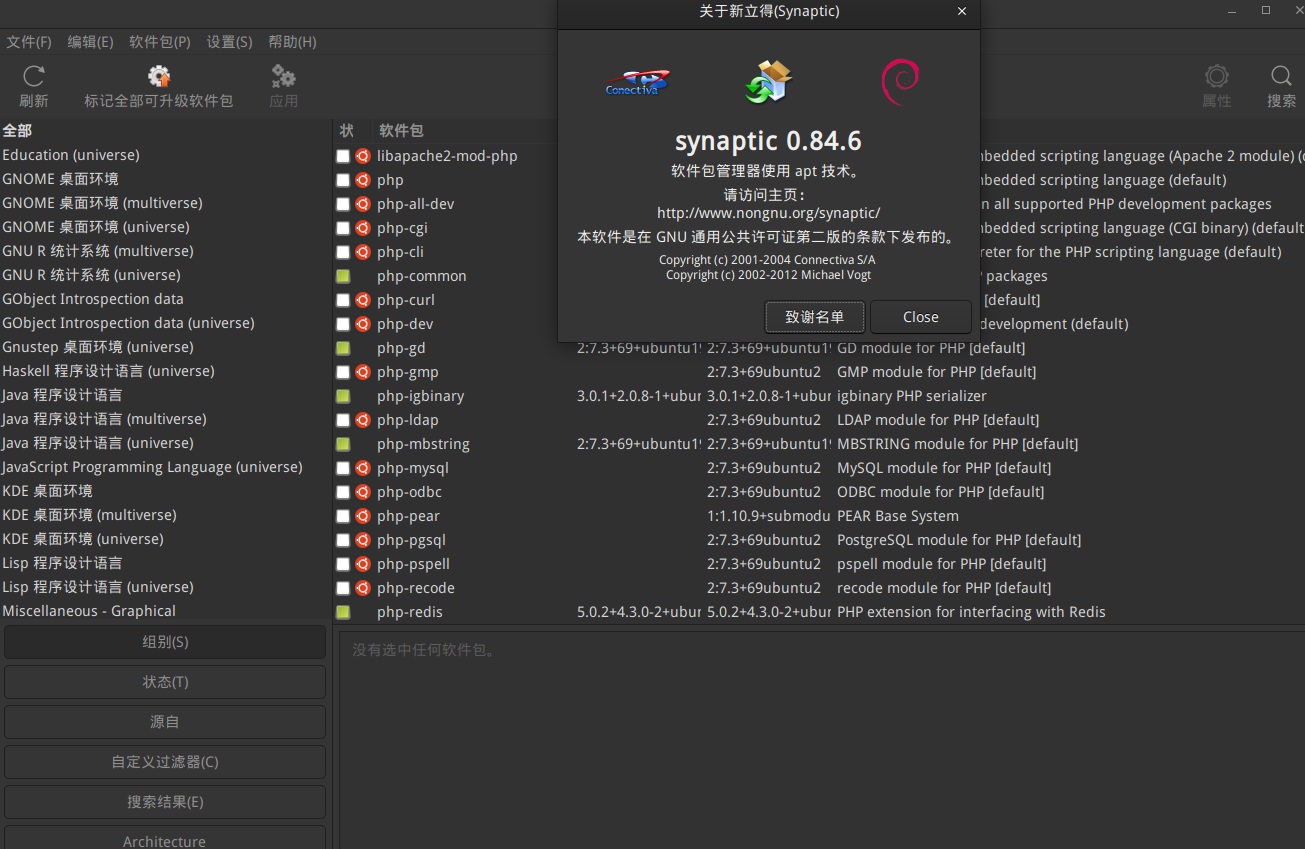Viewport: 1305px width, 849px height.
Task: Toggle the php-cli checkbox
Action: click(343, 252)
